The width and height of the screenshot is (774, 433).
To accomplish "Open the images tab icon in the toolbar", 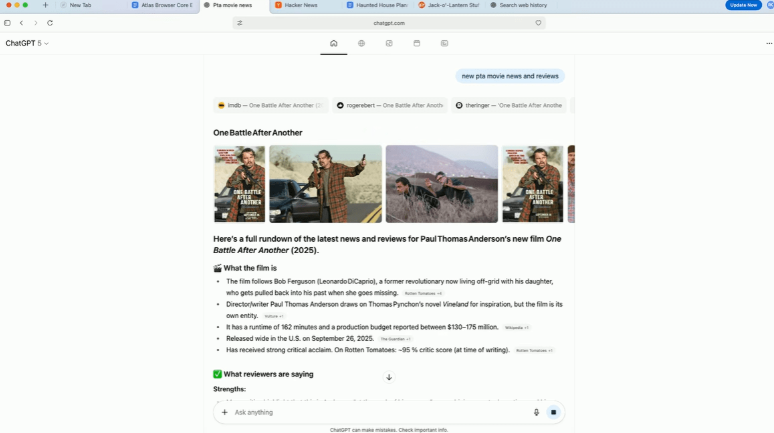I will (x=444, y=43).
